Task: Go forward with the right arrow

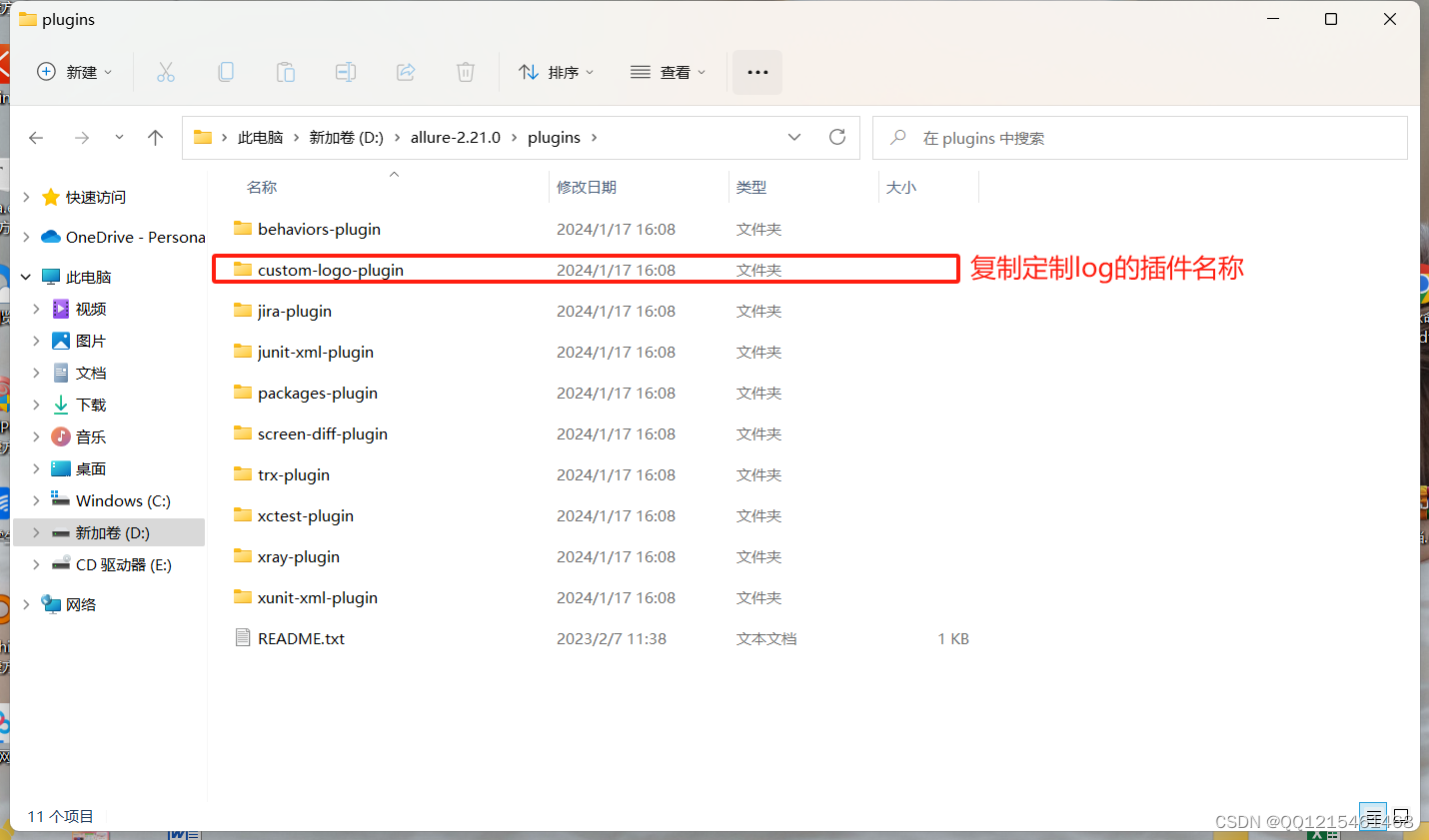Action: coord(82,138)
